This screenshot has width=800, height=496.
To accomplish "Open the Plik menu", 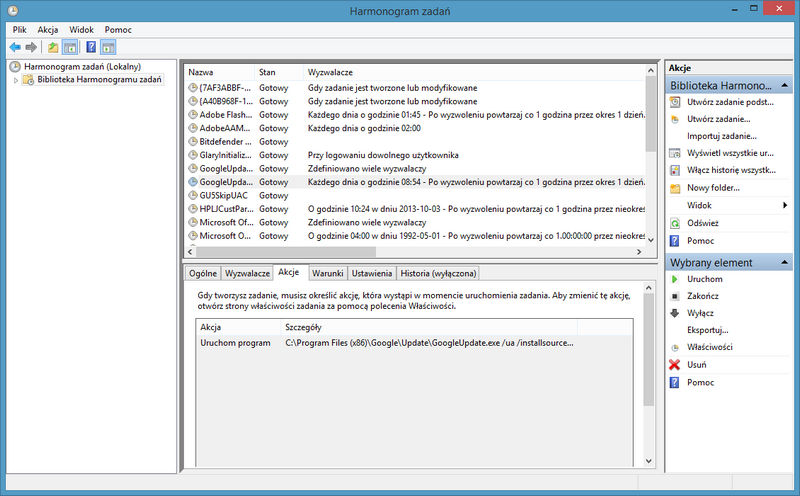I will (x=19, y=30).
